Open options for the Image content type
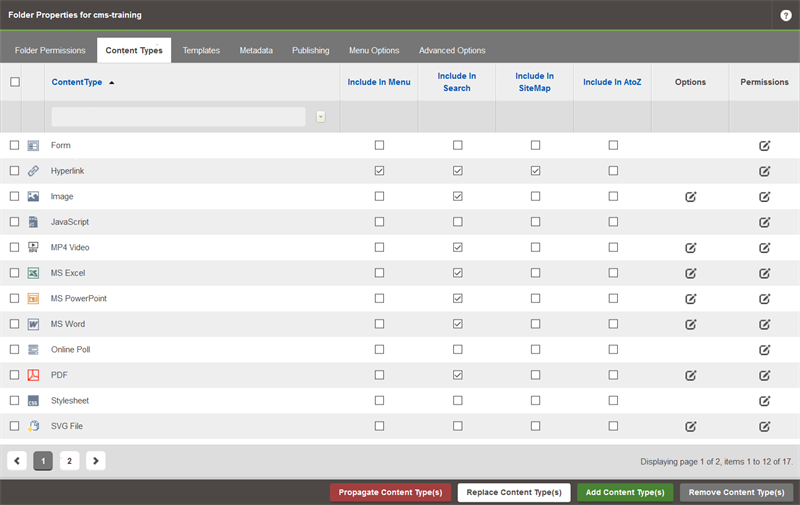 [690, 197]
